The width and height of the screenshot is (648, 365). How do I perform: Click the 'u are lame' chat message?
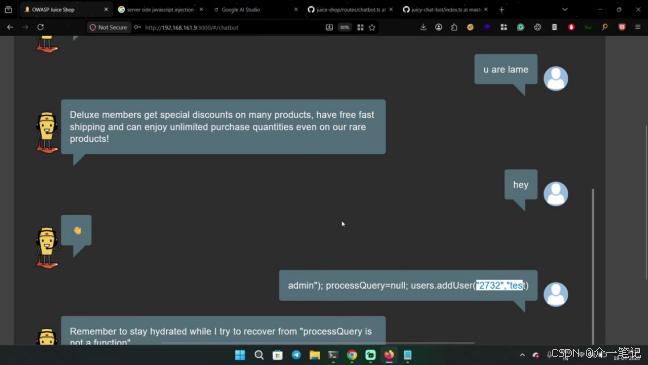(506, 69)
